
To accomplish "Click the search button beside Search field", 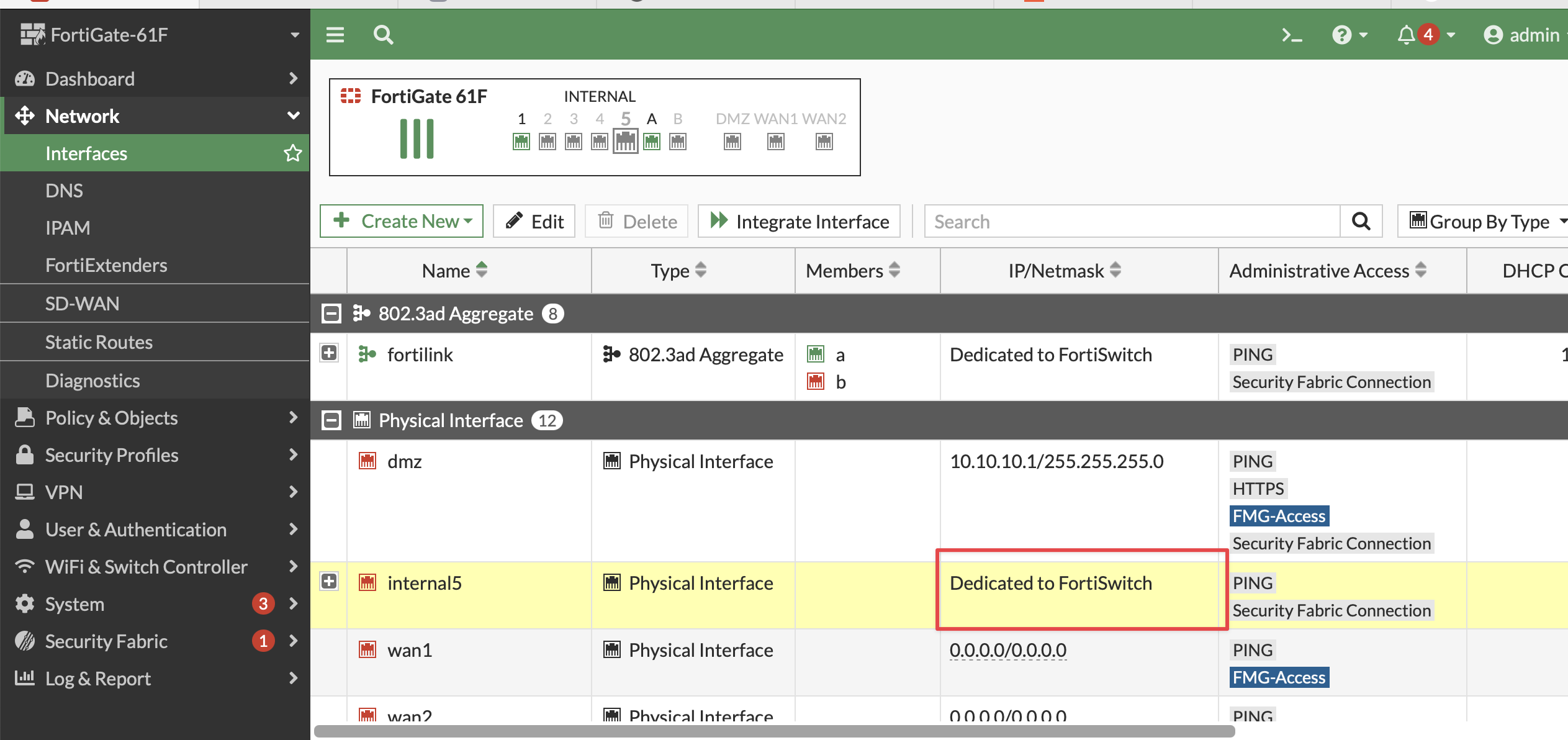I will point(1361,221).
